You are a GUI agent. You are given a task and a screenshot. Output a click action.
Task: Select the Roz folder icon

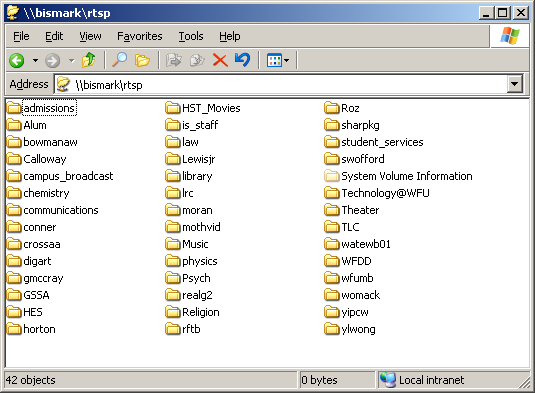[332, 108]
